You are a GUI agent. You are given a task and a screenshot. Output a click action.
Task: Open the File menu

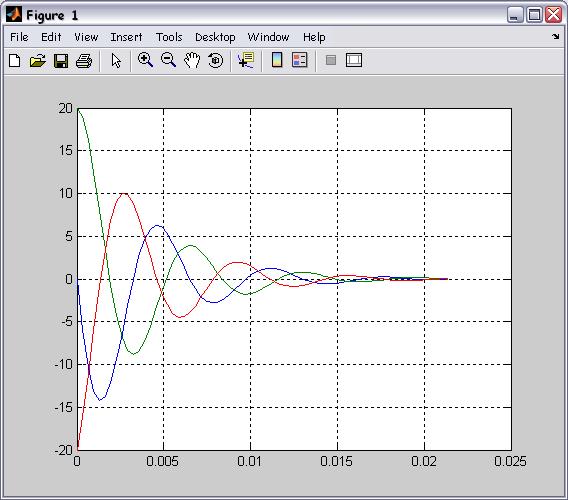click(19, 37)
